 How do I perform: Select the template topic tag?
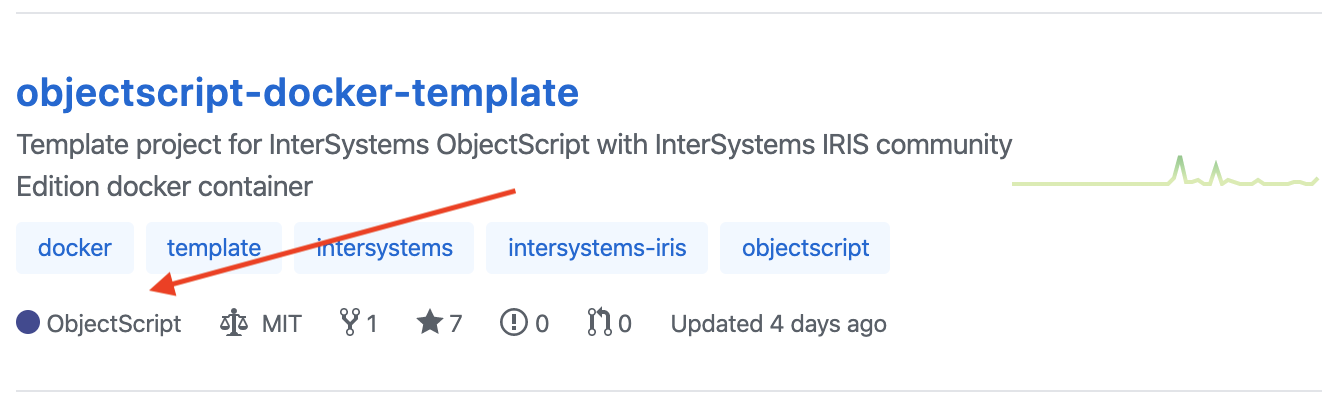(214, 247)
